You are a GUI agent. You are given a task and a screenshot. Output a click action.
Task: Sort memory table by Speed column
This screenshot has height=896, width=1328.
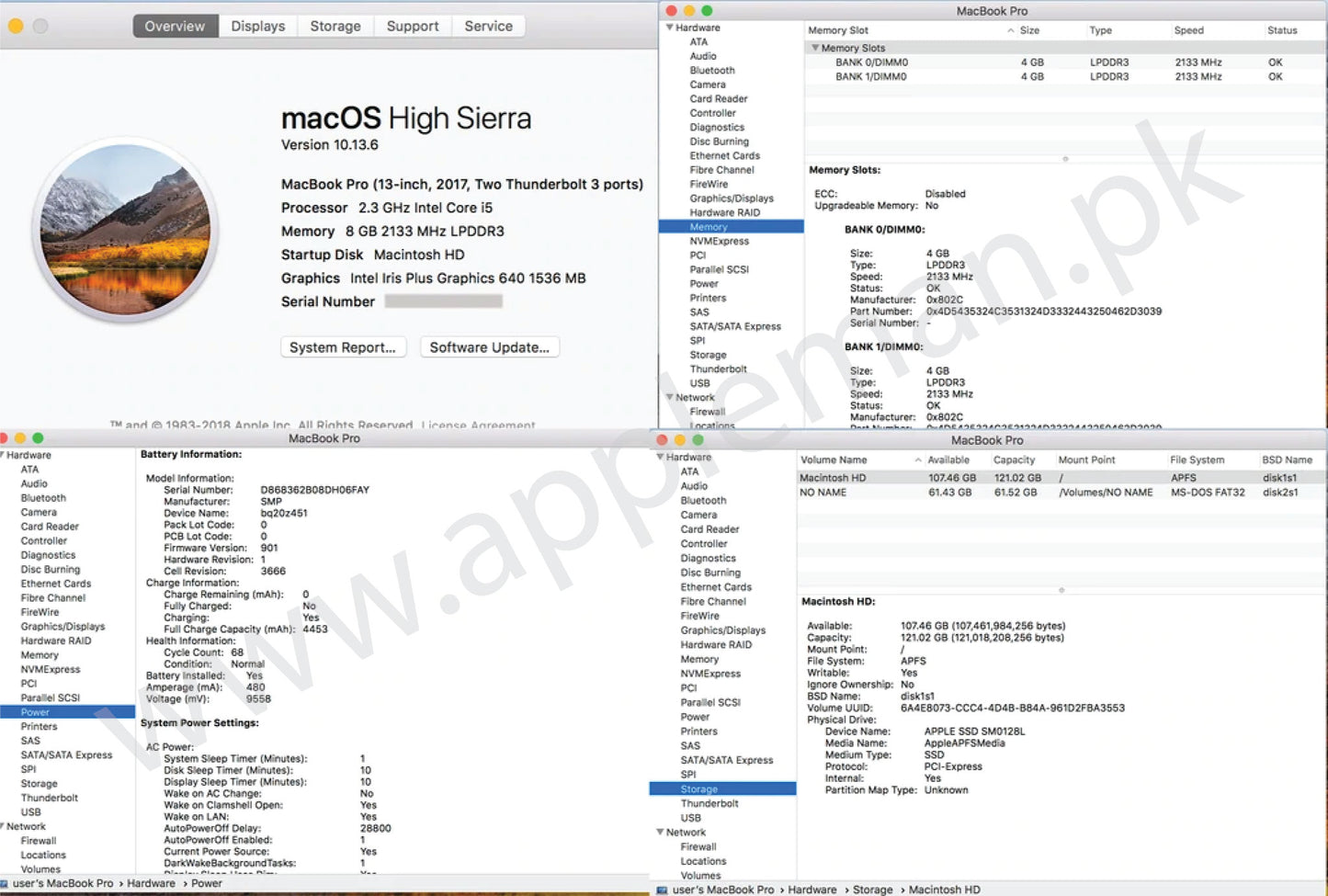coord(1188,30)
